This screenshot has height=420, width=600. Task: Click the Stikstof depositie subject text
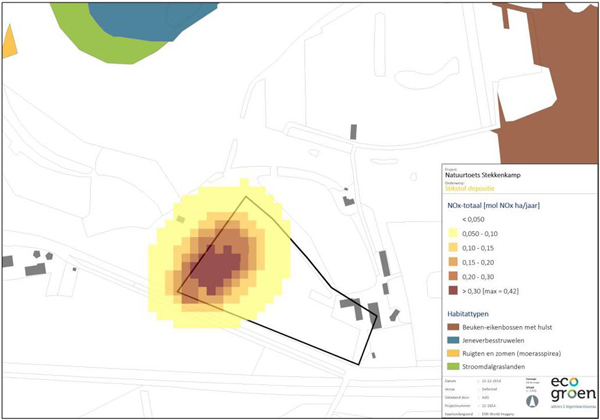click(472, 186)
